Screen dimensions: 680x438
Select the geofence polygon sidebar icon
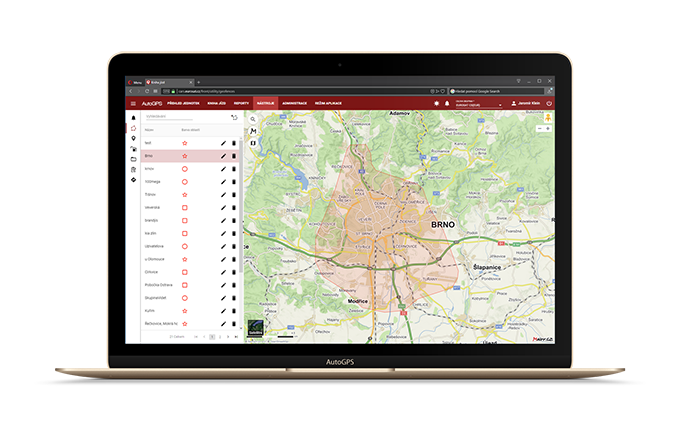pos(134,128)
